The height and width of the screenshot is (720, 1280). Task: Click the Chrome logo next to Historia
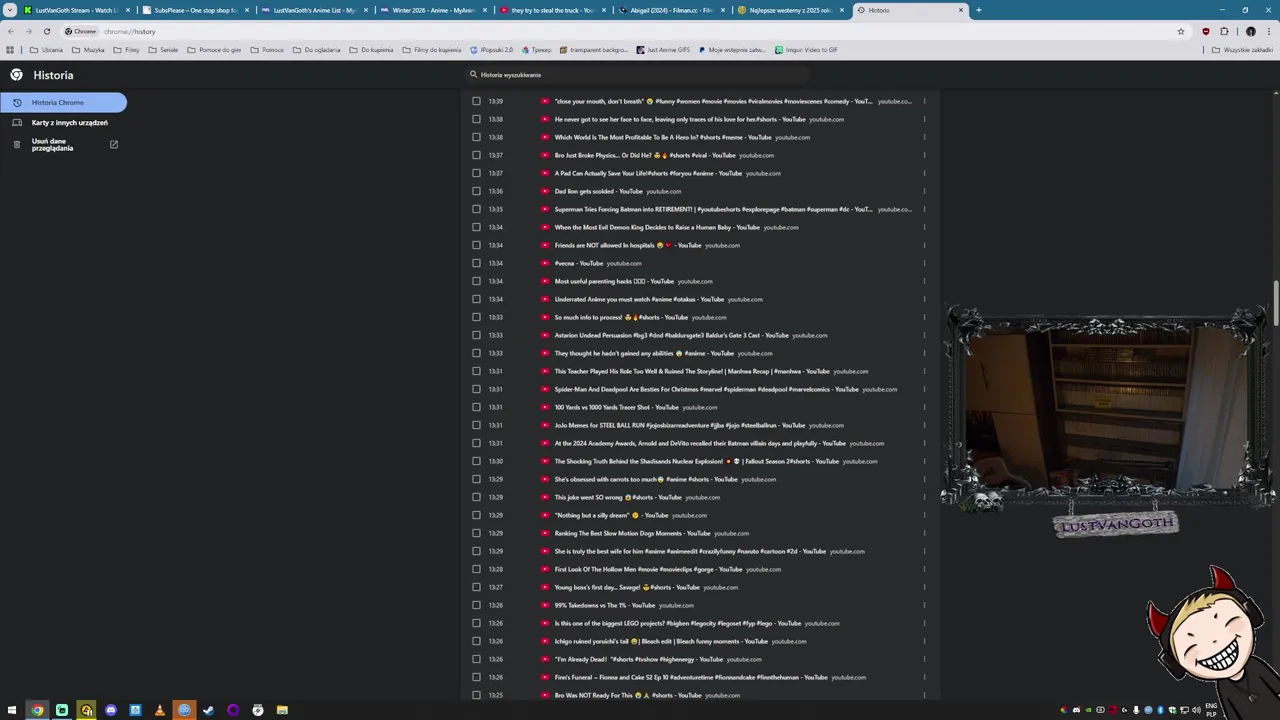(16, 75)
